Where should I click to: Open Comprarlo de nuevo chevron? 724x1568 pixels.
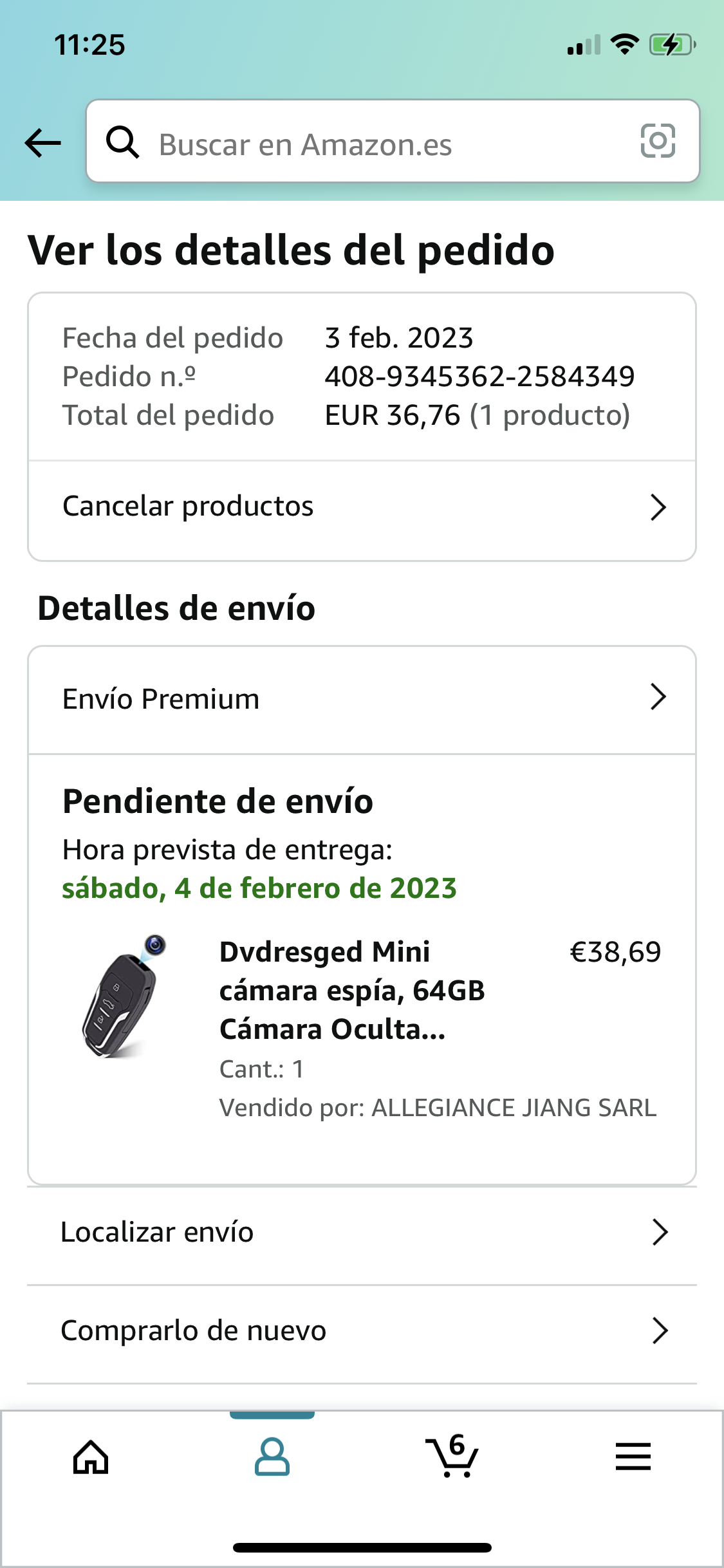pyautogui.click(x=660, y=1330)
